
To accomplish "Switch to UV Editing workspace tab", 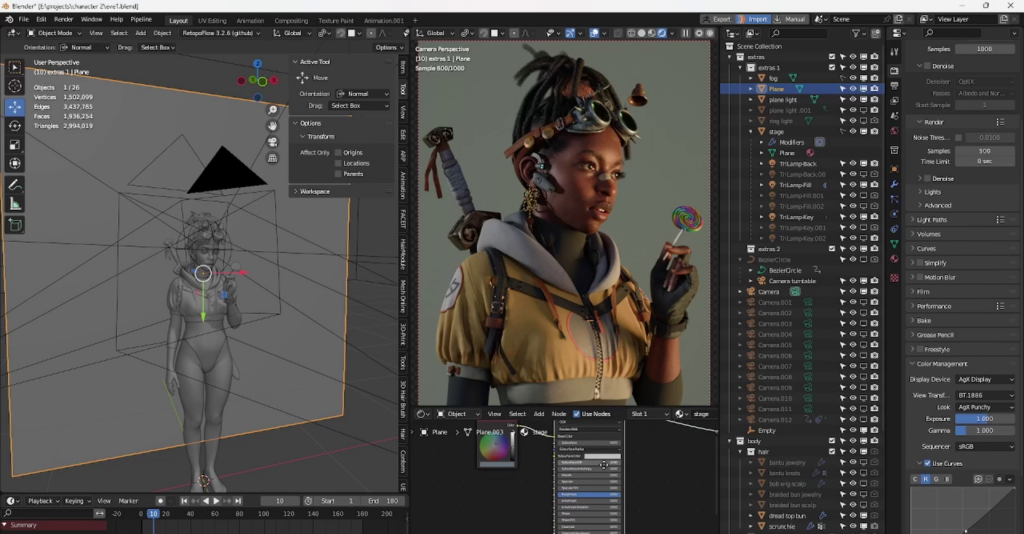I will pos(212,21).
